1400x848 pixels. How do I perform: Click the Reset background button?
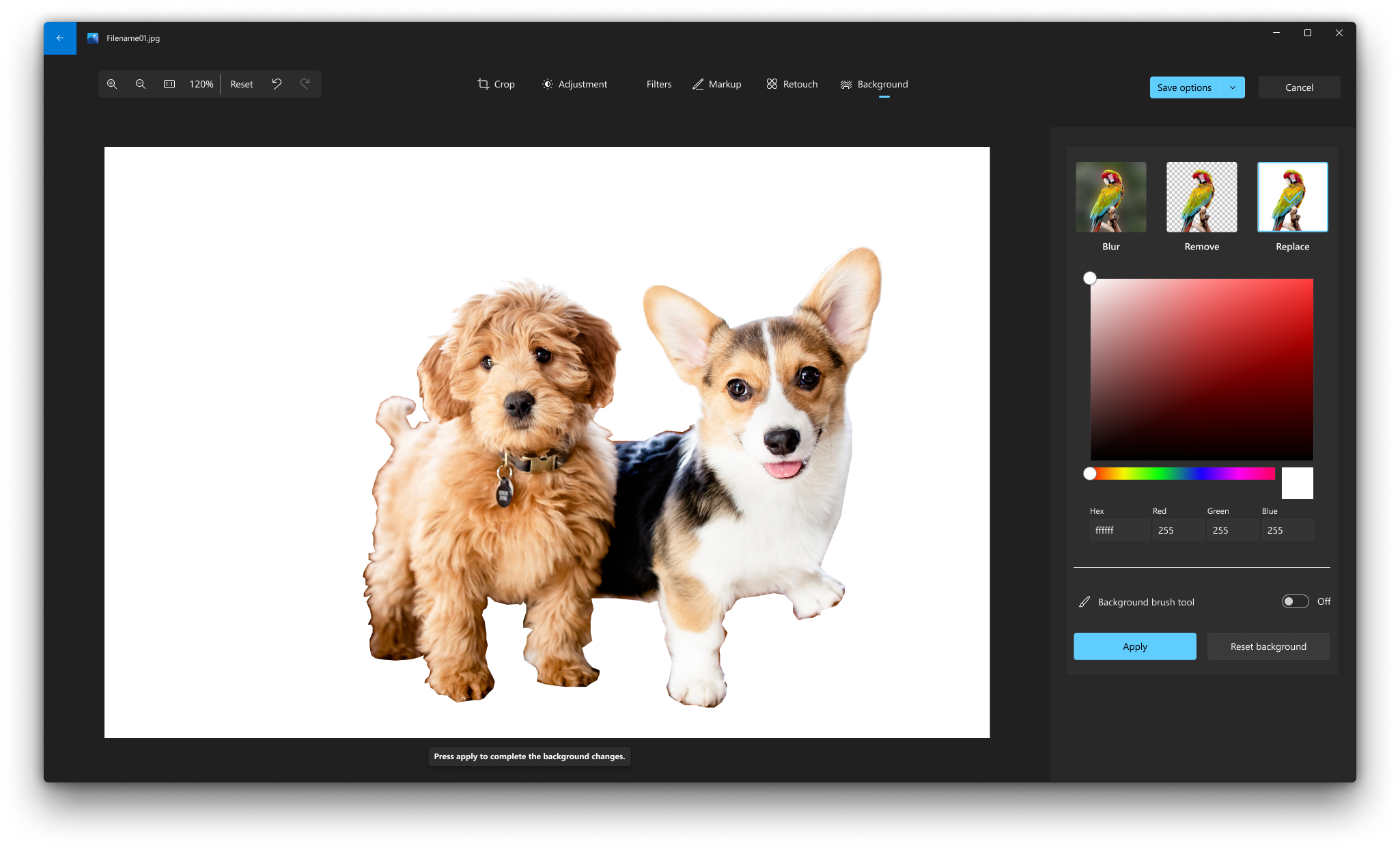click(x=1268, y=646)
